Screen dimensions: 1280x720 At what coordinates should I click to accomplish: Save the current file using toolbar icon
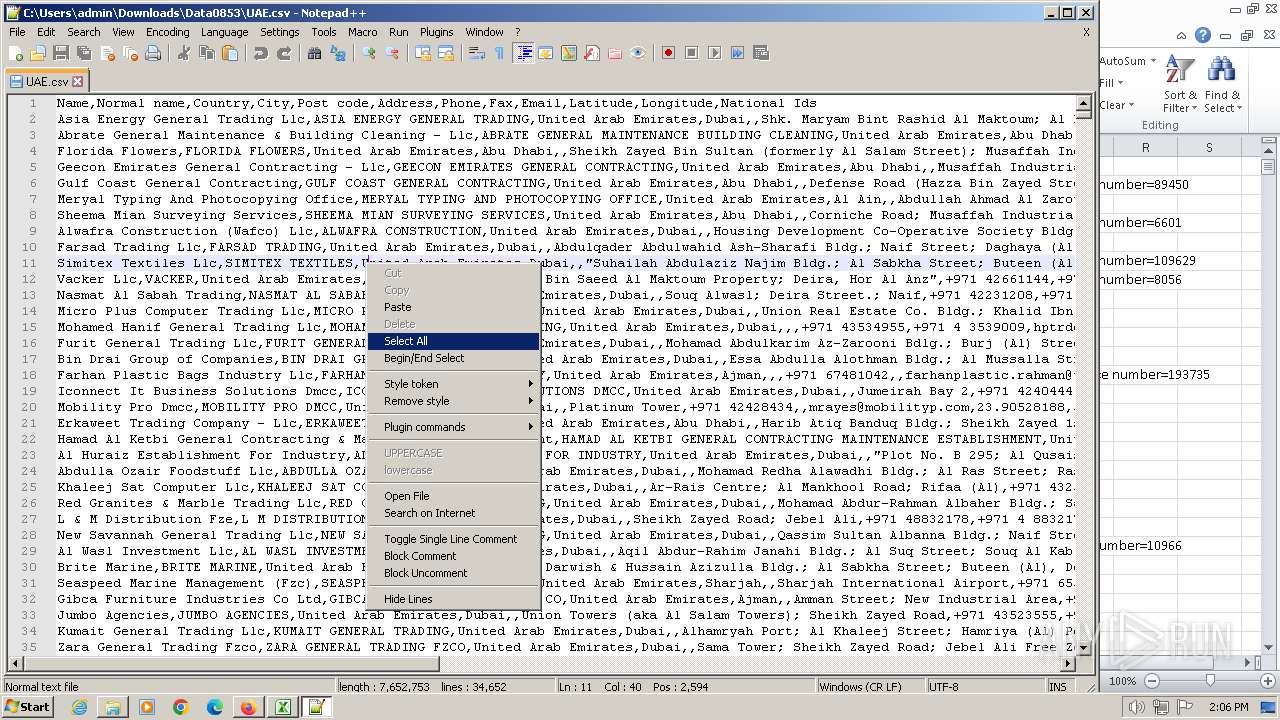point(61,53)
